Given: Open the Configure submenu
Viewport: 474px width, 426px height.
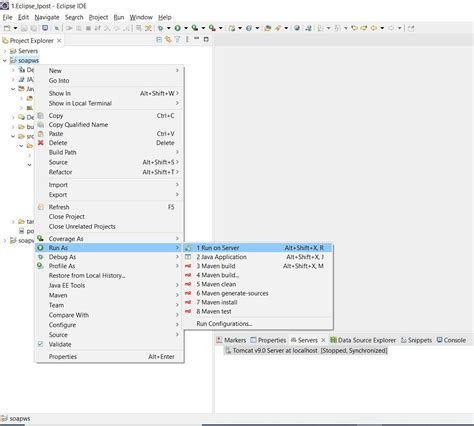Looking at the screenshot, I should [109, 325].
